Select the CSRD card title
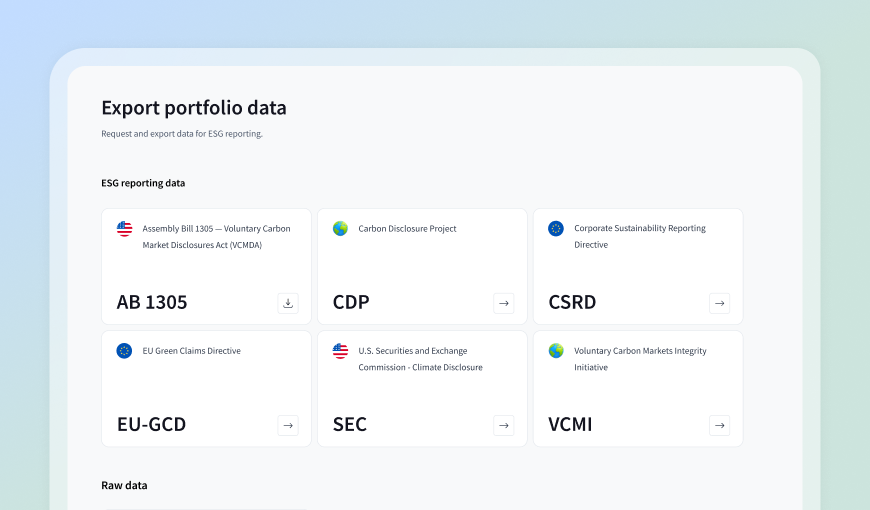 [572, 302]
